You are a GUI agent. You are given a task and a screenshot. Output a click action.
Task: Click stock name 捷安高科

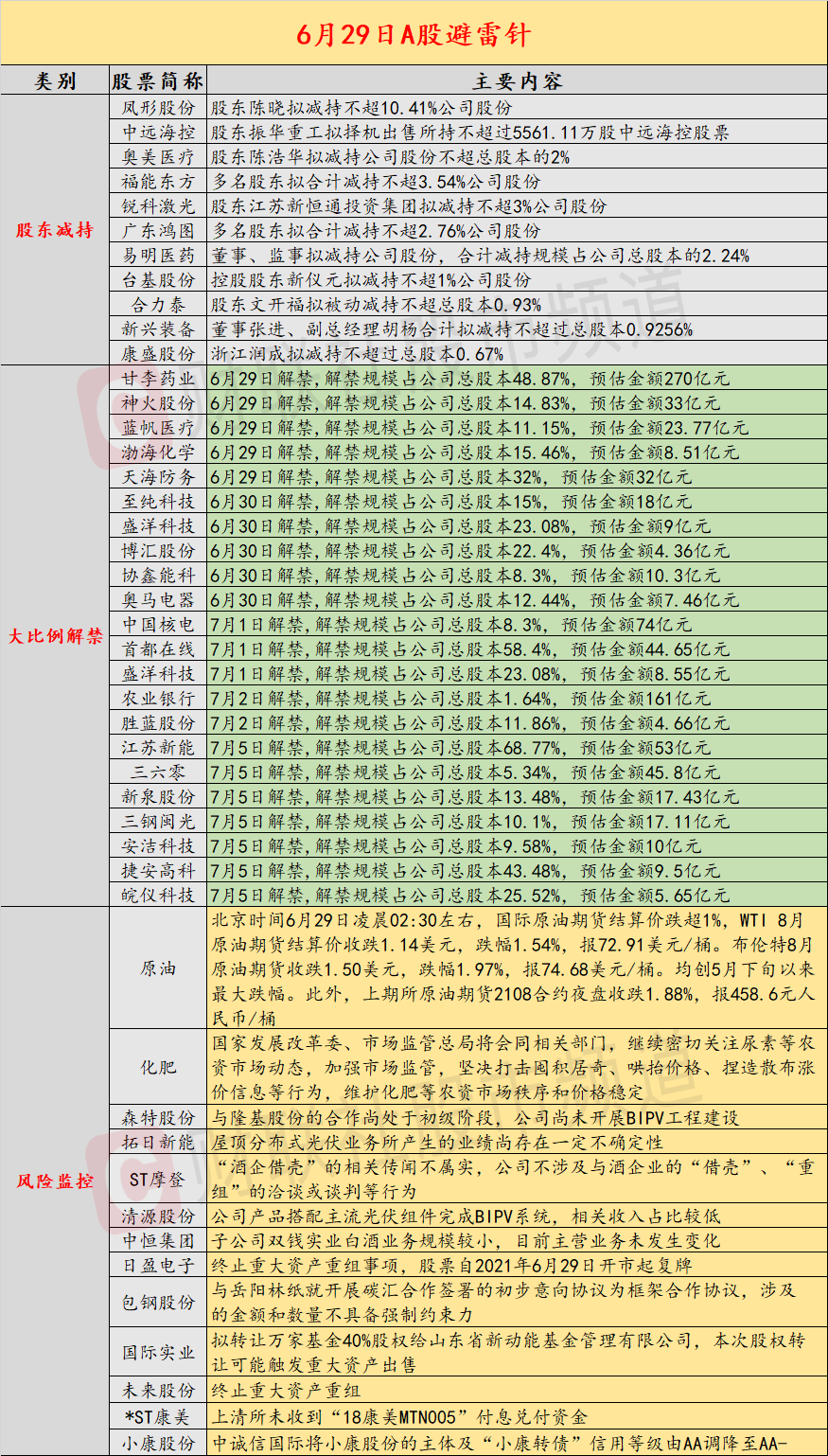(158, 871)
